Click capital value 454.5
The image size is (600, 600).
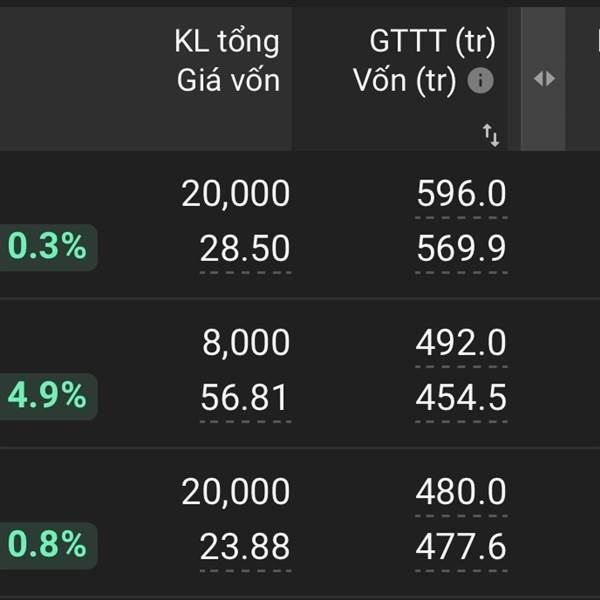point(461,398)
